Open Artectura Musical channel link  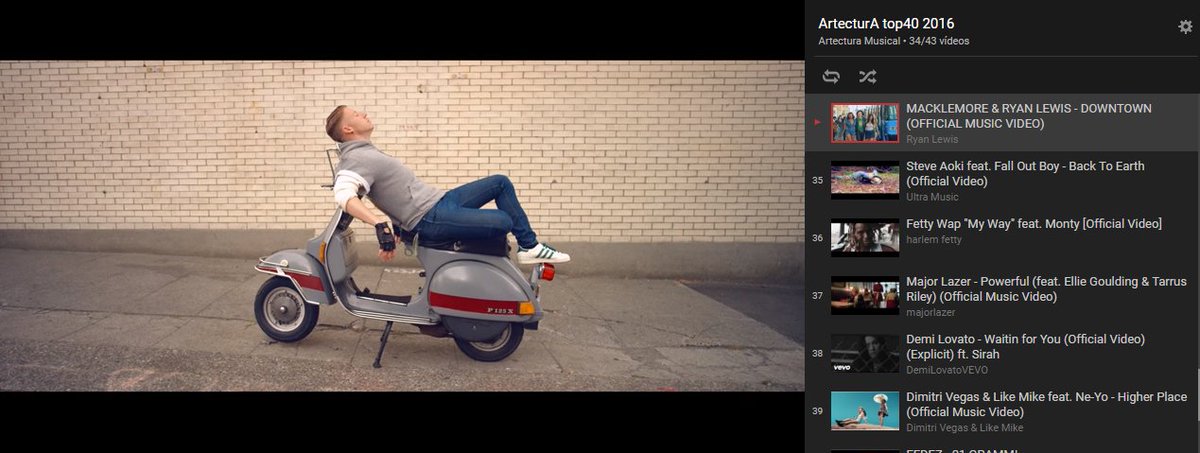tap(858, 41)
